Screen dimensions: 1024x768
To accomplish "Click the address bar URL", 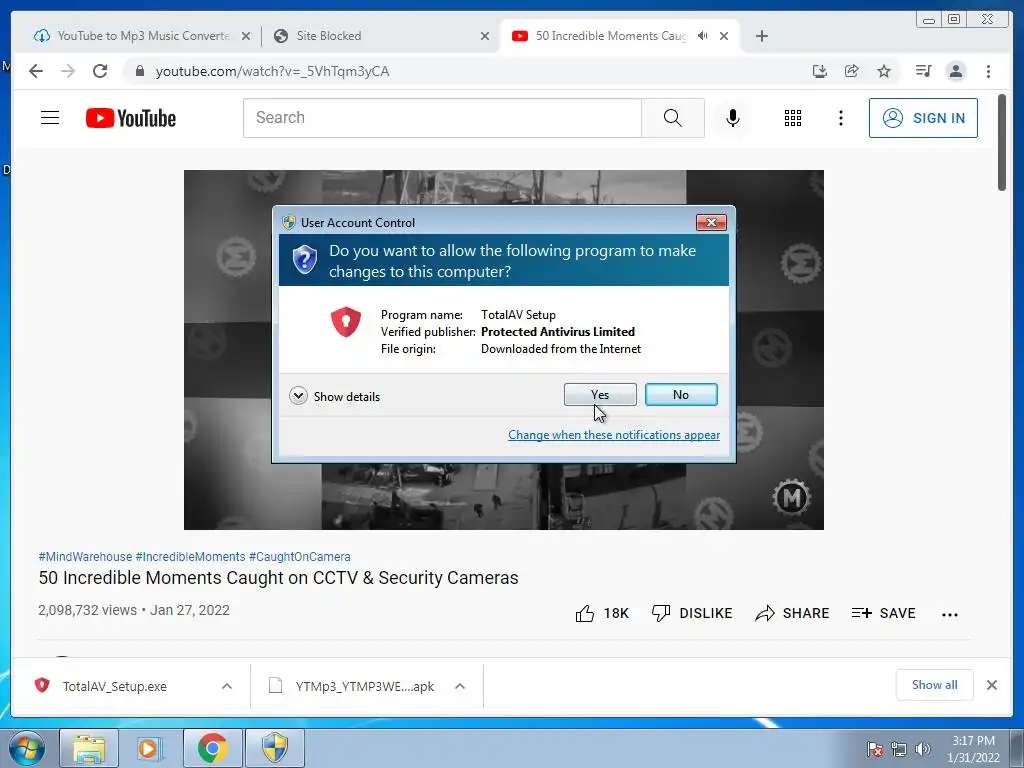I will click(272, 71).
